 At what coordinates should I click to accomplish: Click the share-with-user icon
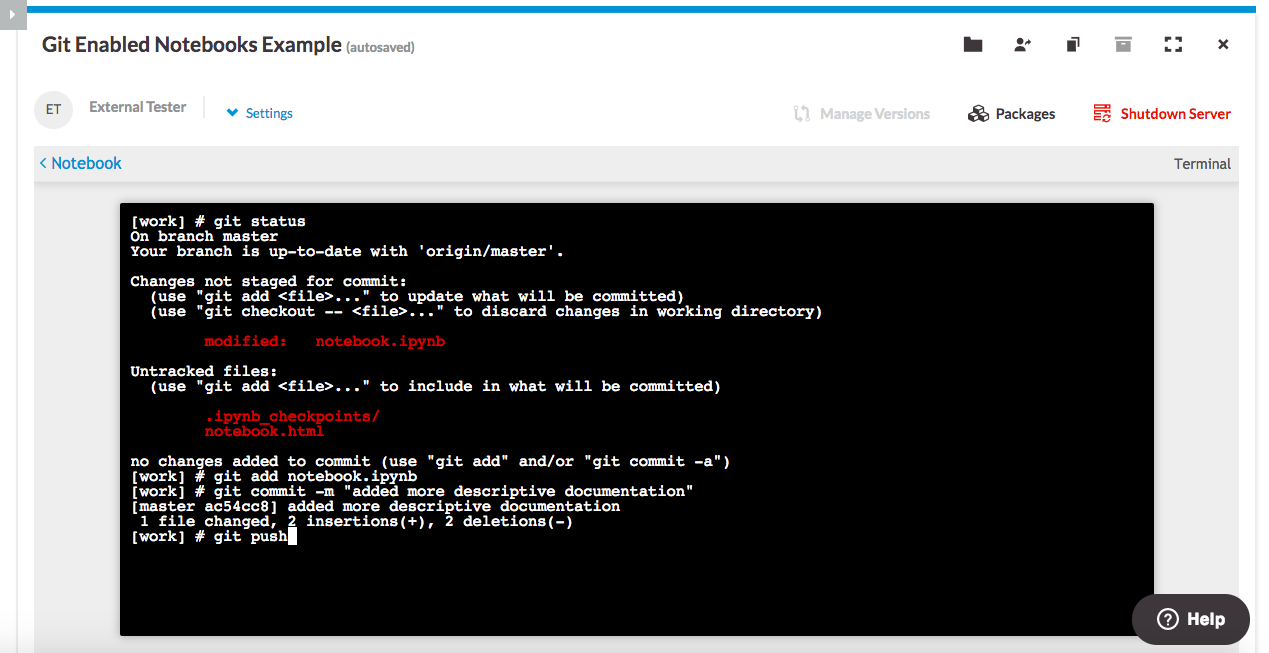pos(1022,45)
